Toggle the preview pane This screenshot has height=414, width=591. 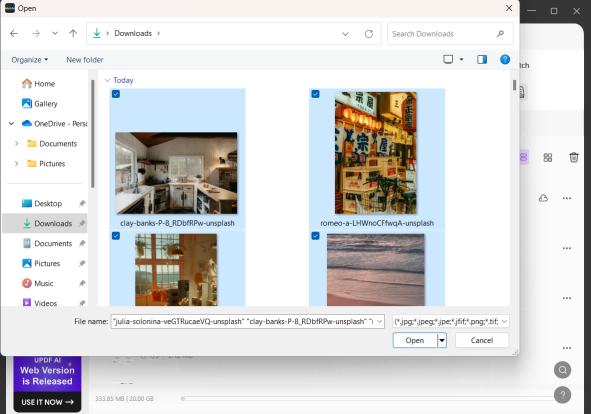click(x=482, y=59)
